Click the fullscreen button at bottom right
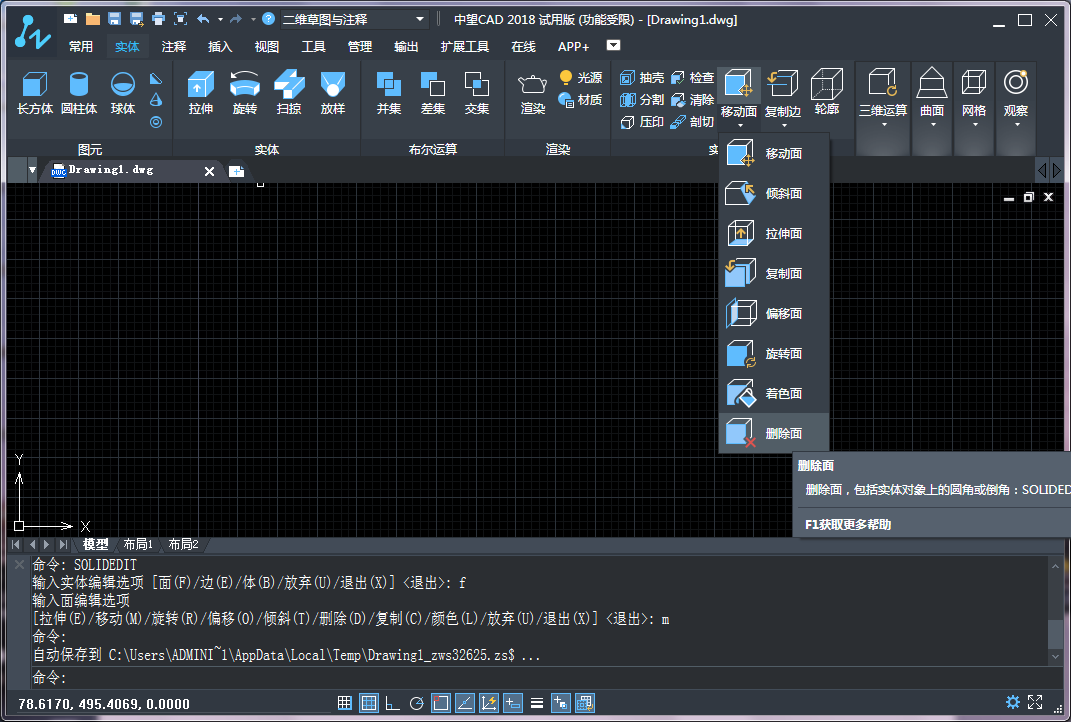 coord(1036,703)
